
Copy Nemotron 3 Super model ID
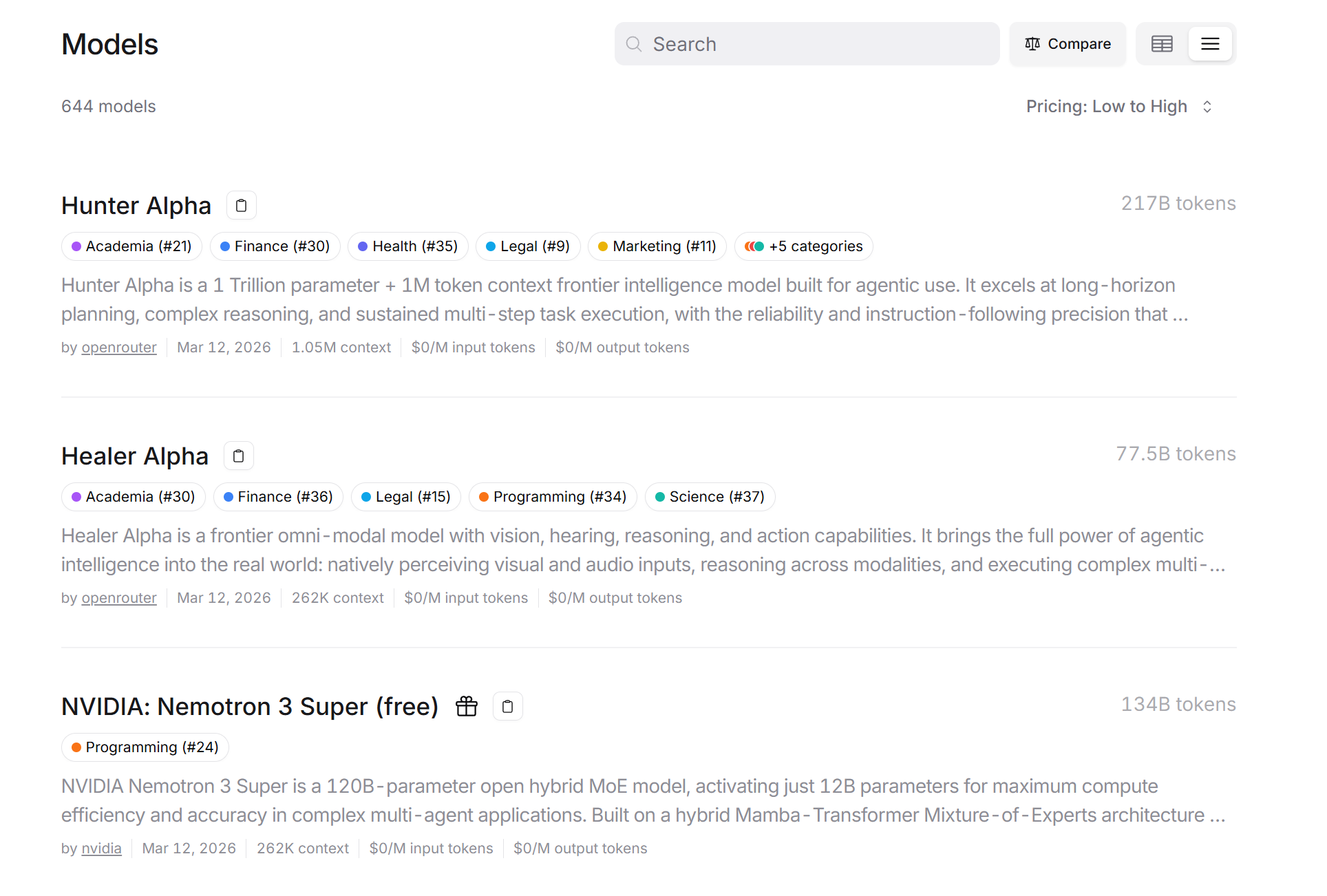pos(507,706)
